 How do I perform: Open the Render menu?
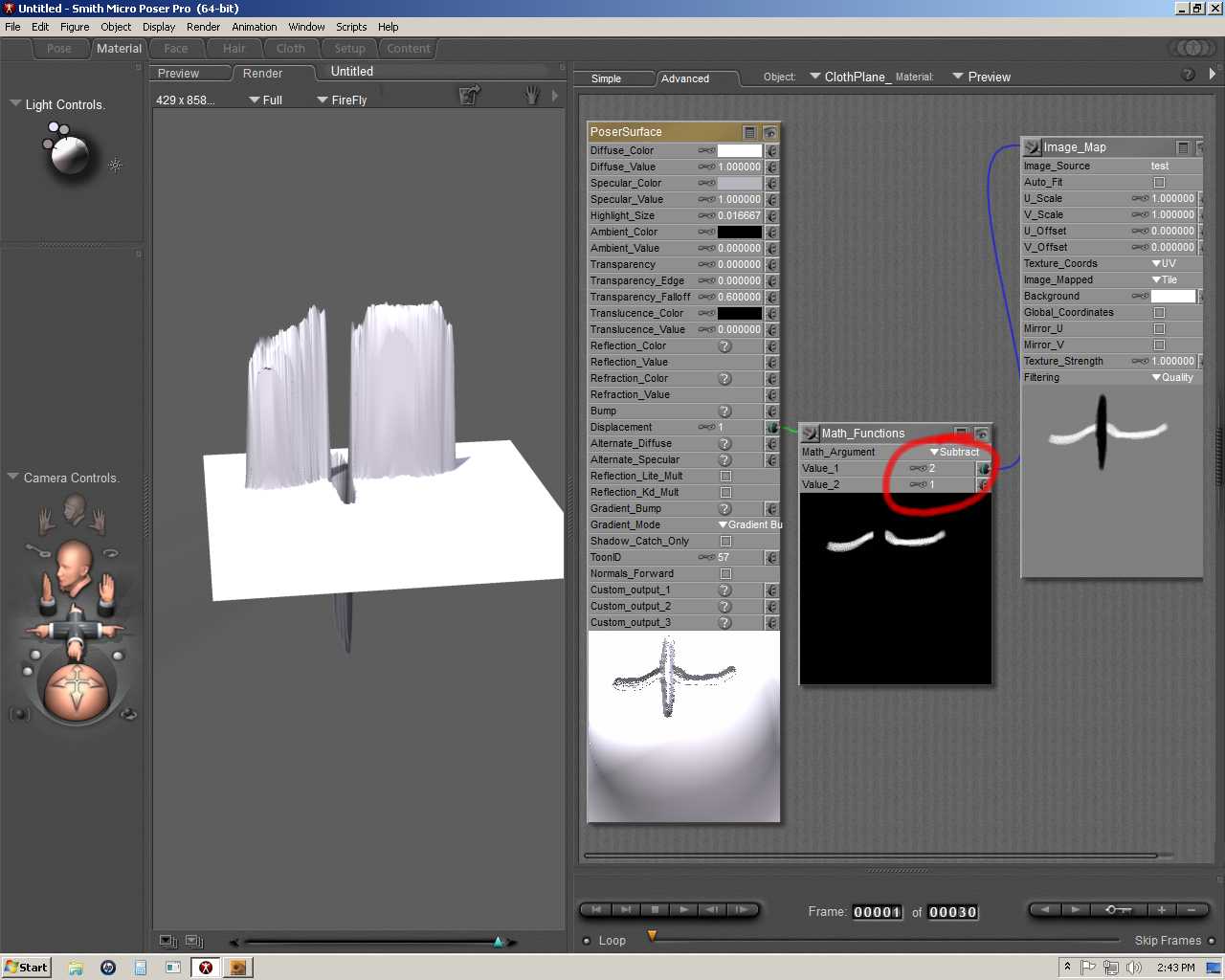[x=203, y=27]
